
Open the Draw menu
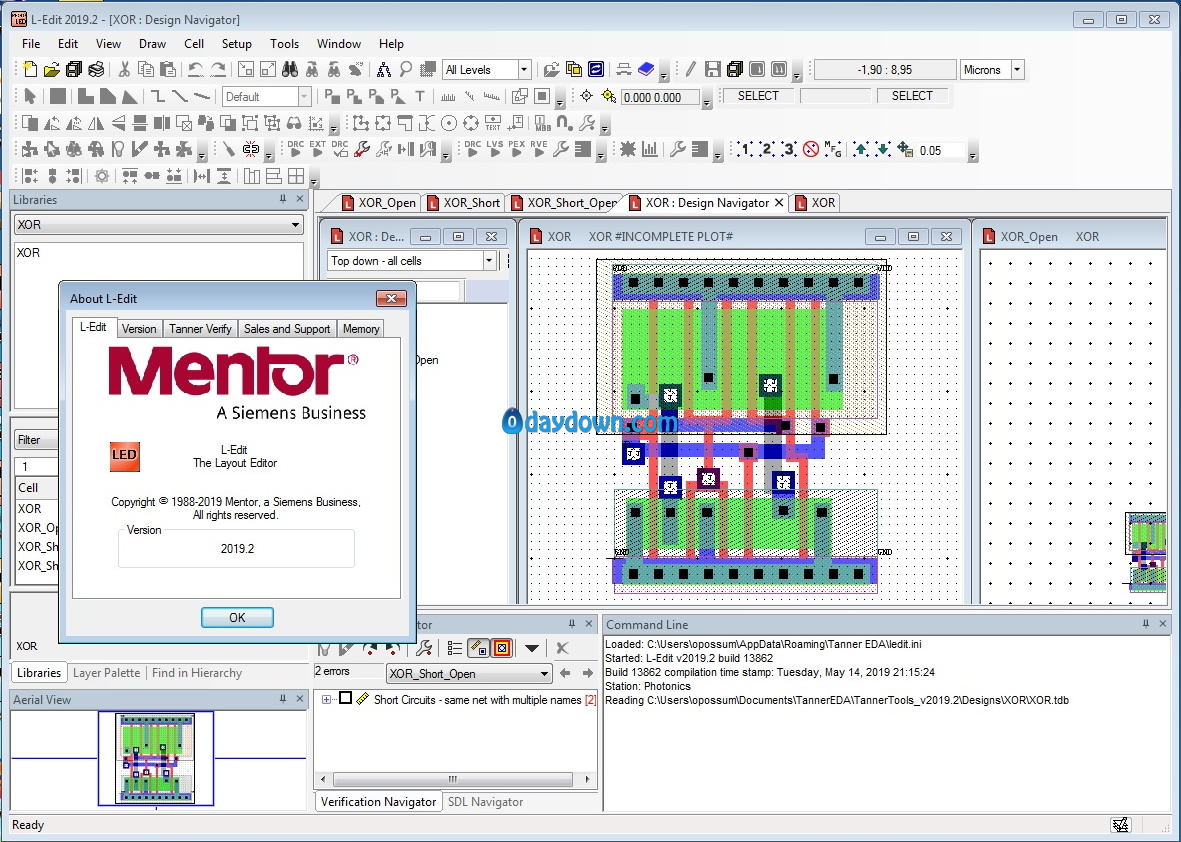click(152, 44)
